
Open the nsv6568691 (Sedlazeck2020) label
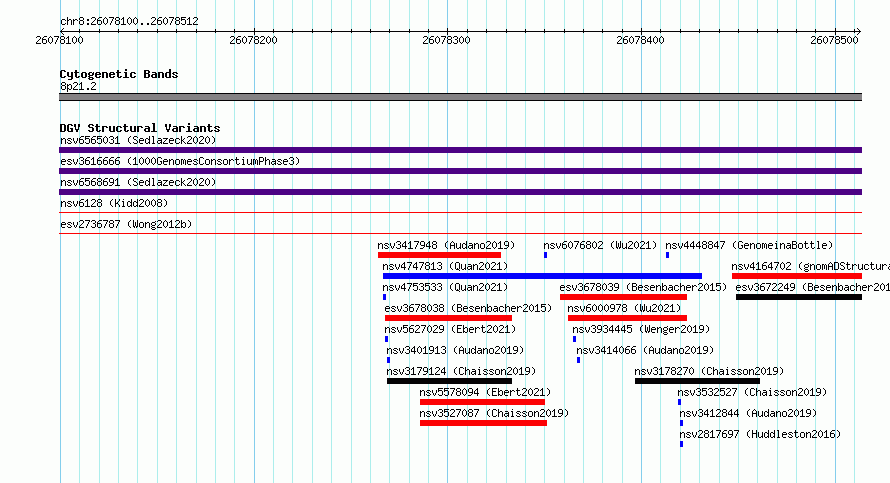pyautogui.click(x=138, y=182)
